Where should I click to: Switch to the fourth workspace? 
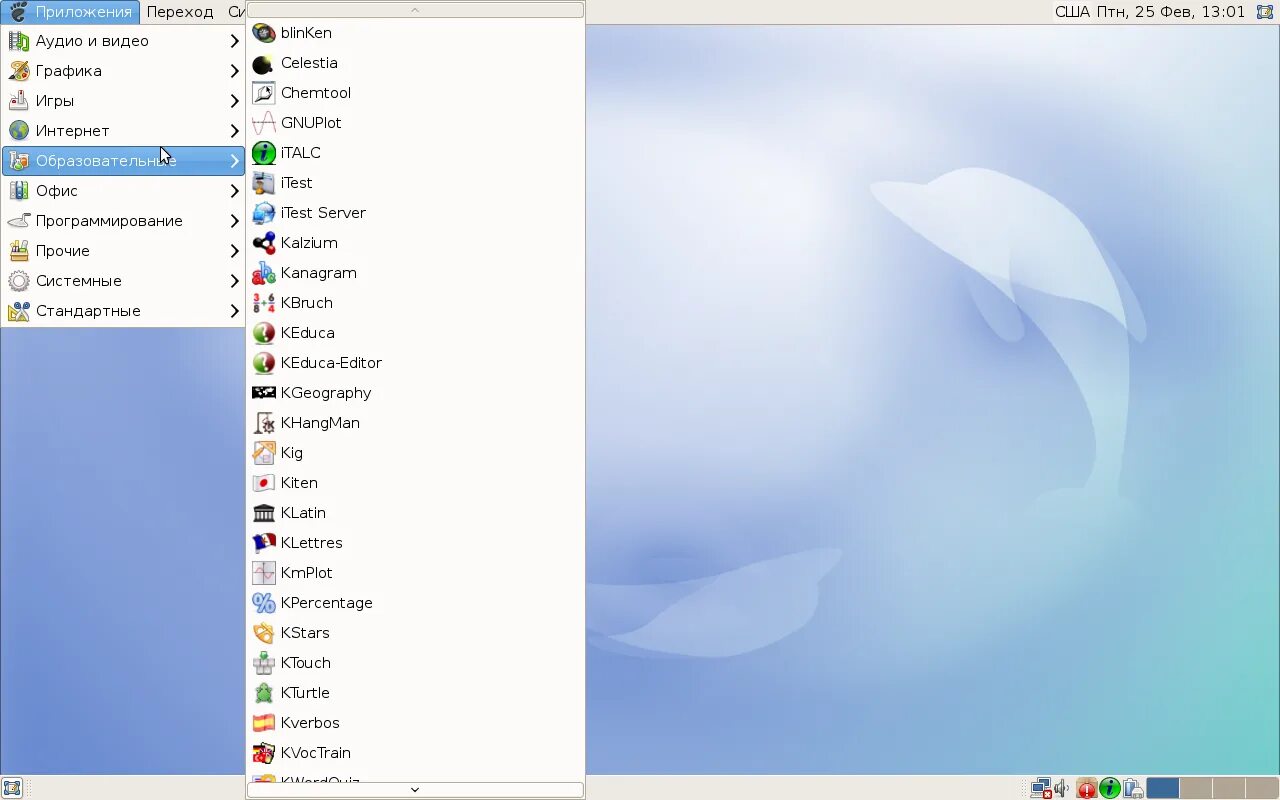pos(1262,788)
